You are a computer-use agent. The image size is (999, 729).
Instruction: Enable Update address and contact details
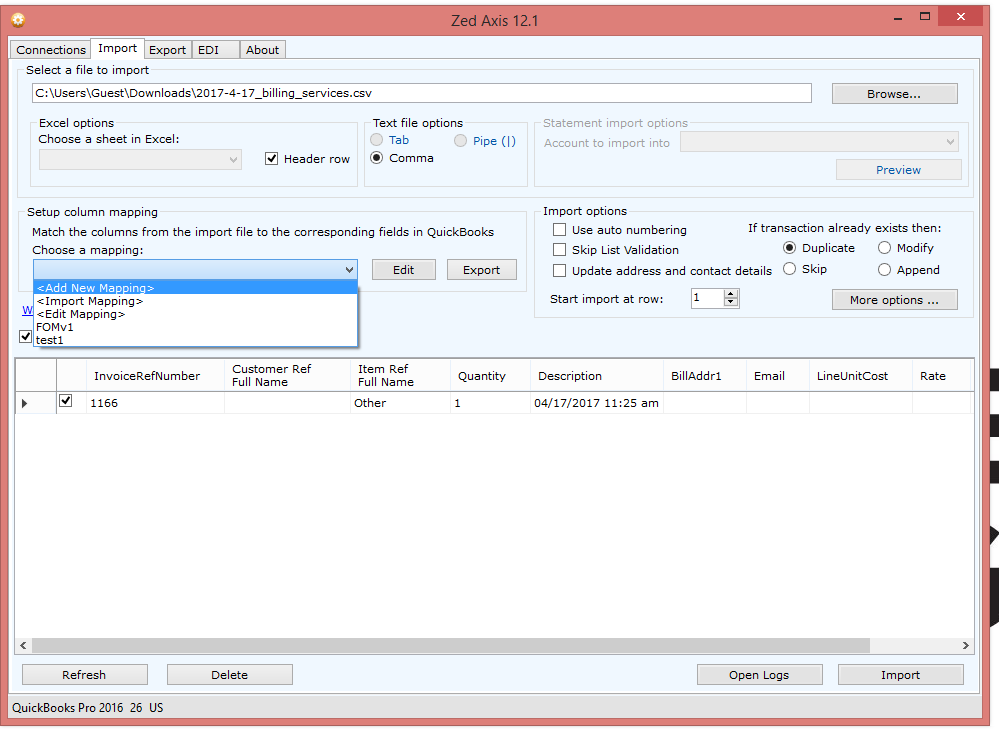pyautogui.click(x=559, y=270)
